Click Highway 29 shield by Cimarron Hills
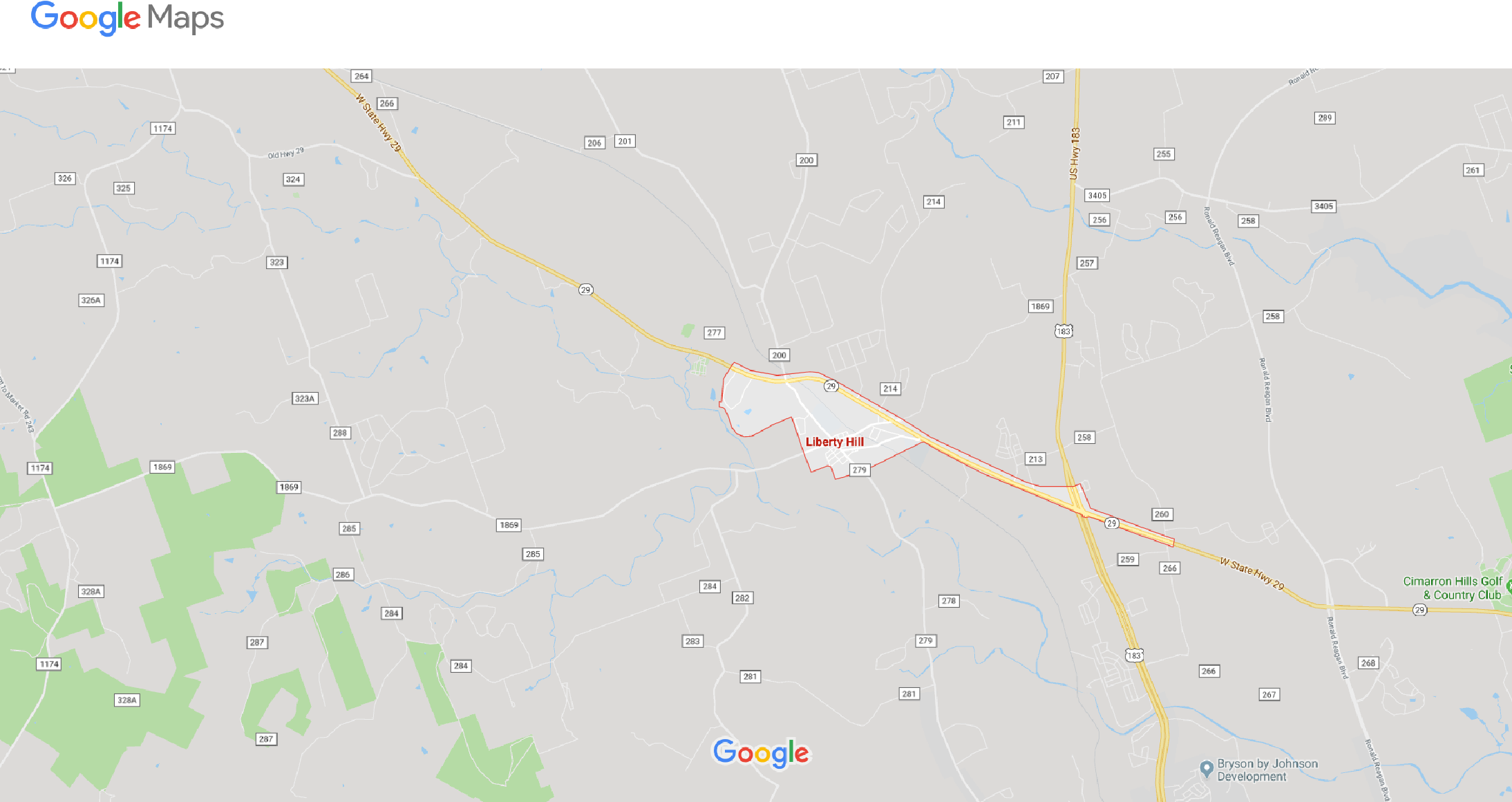Screen dimensions: 1512x802 coord(1419,610)
